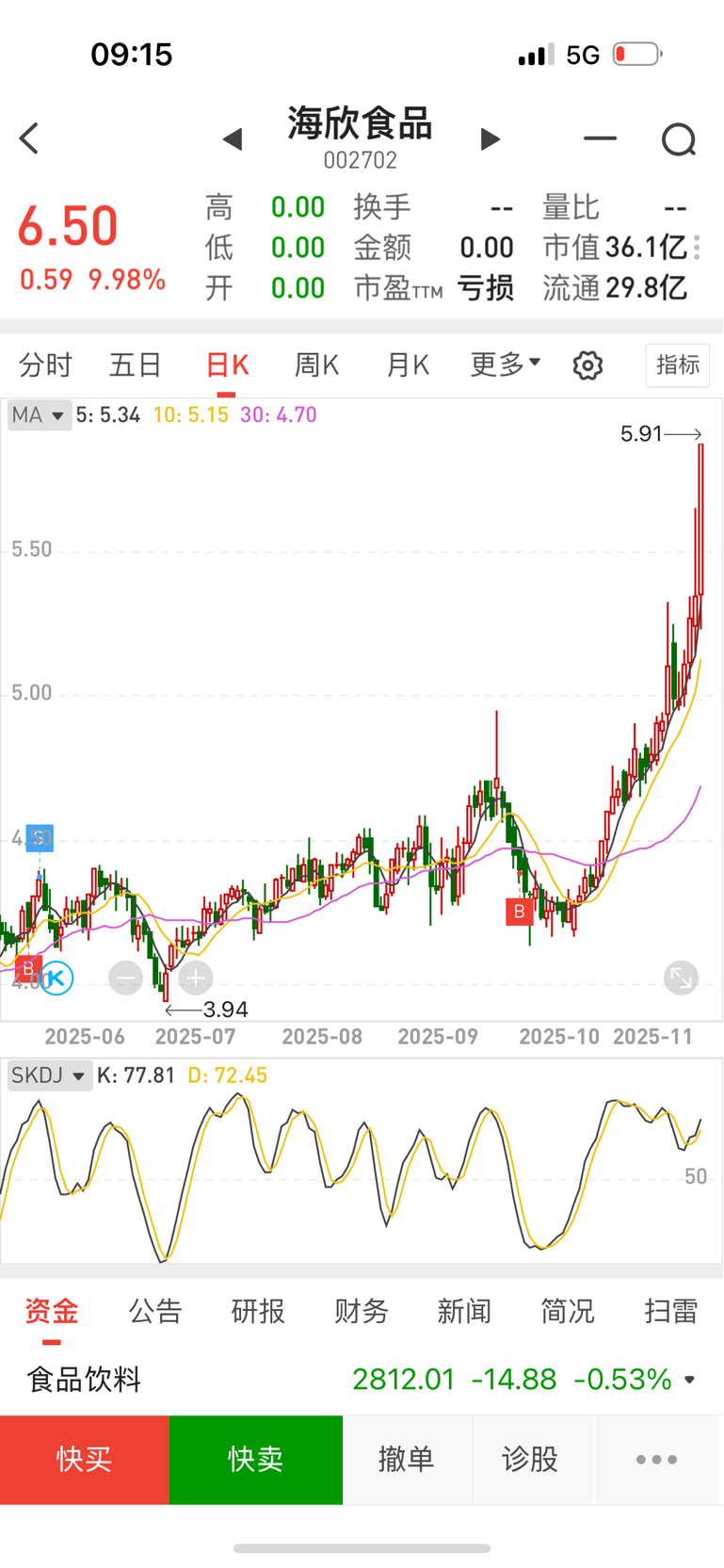The width and height of the screenshot is (724, 1568).
Task: Tap the 9.98% change percentage
Action: (127, 280)
